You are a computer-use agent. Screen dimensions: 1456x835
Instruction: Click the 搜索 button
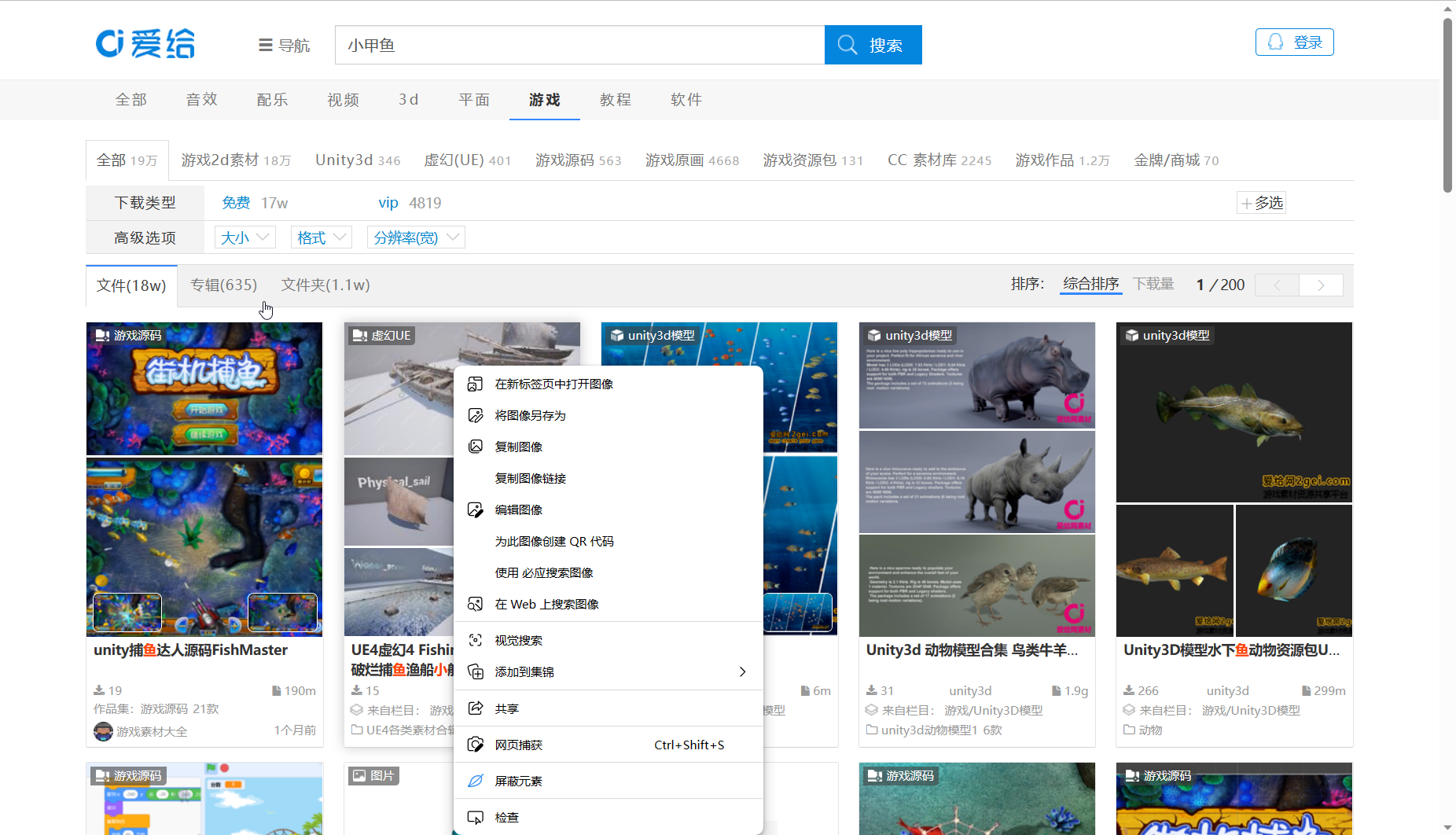tap(873, 45)
